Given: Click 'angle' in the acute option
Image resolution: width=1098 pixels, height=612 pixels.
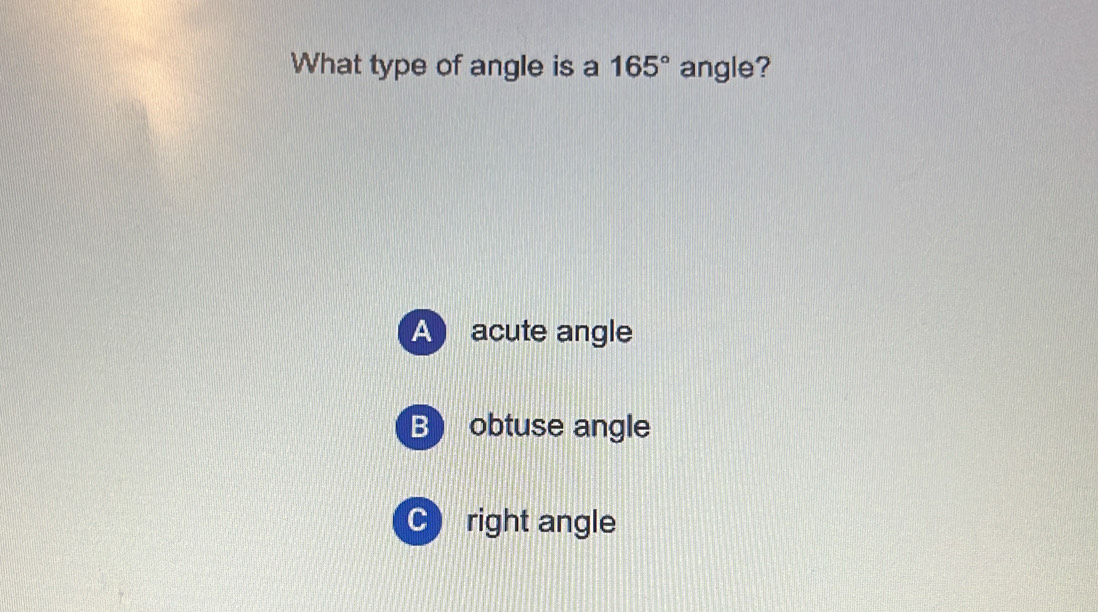Looking at the screenshot, I should [594, 332].
